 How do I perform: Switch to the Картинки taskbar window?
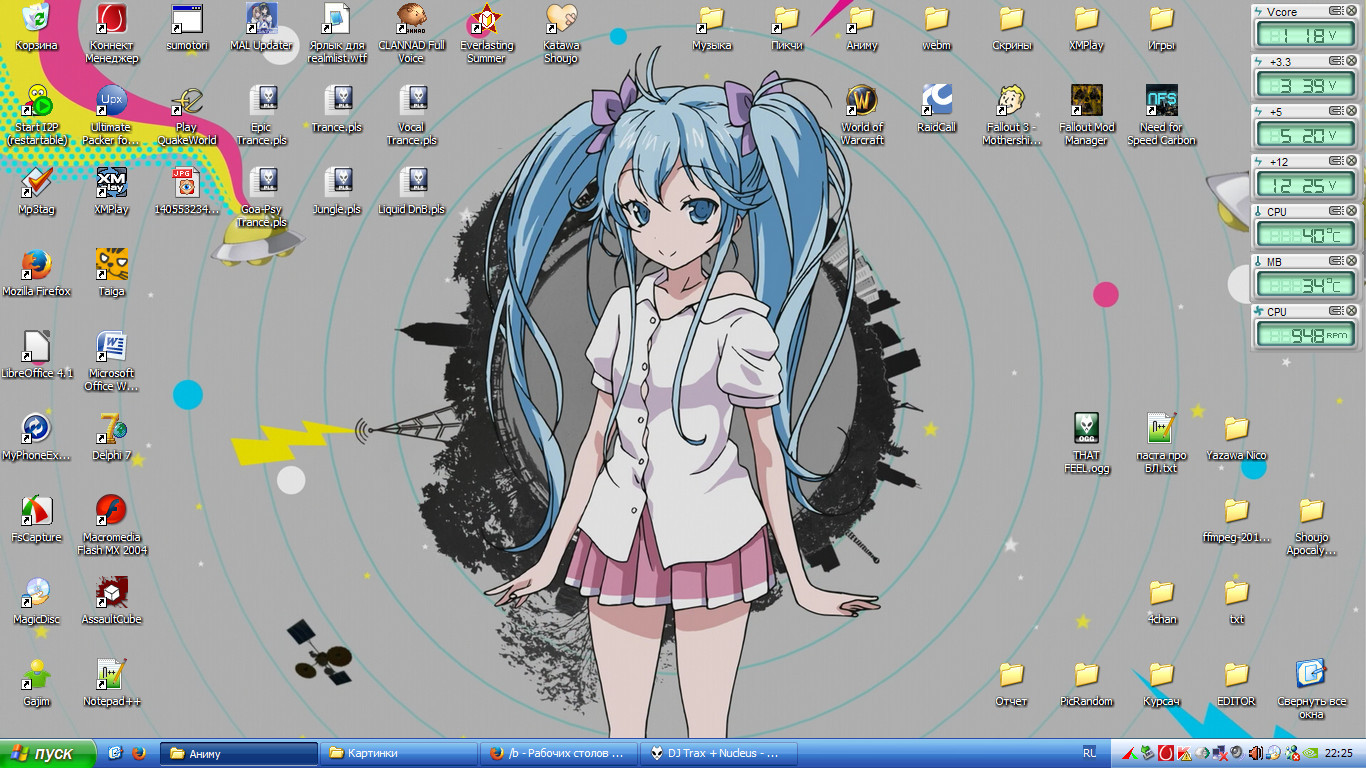[398, 753]
